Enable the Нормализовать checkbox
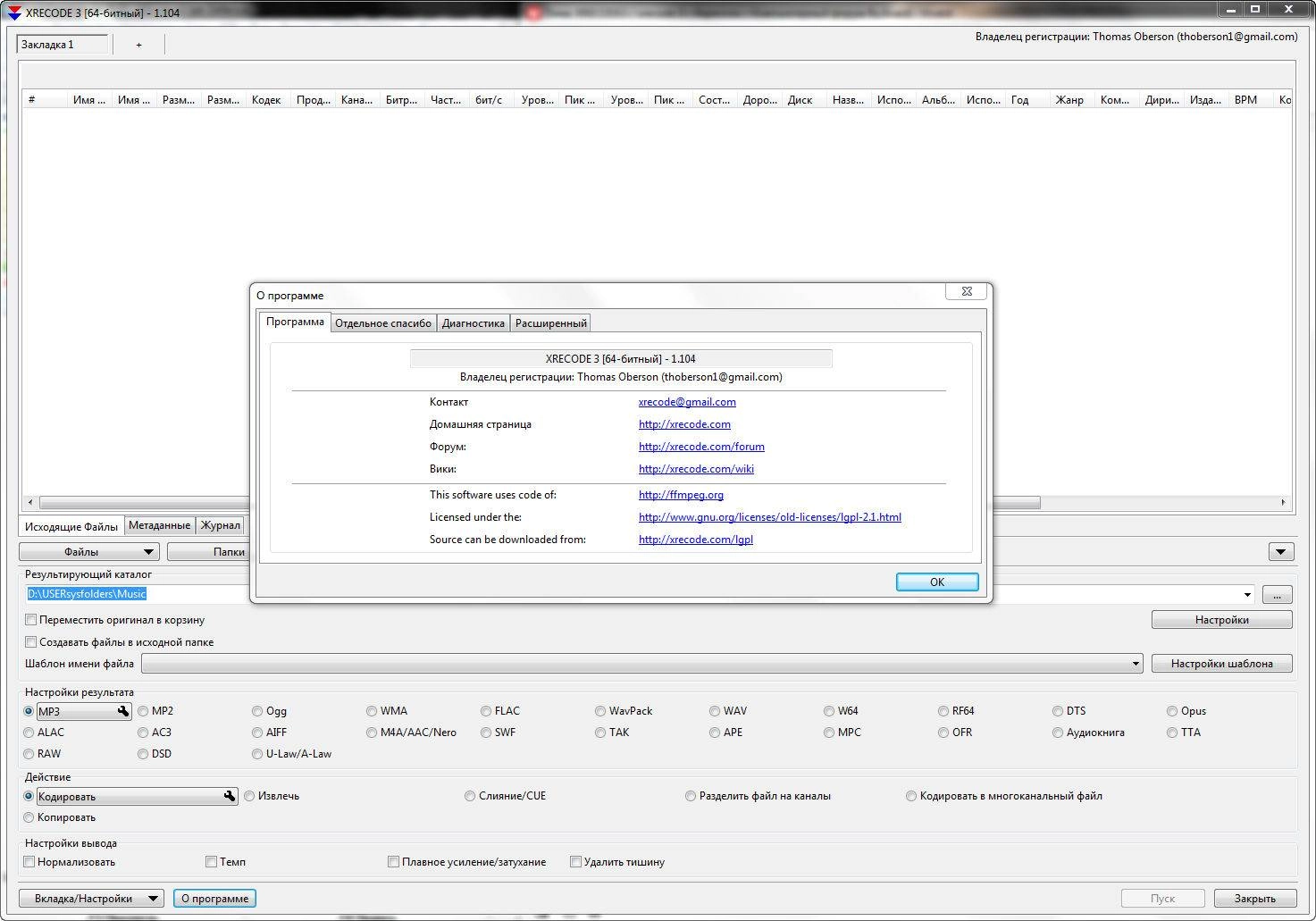The image size is (1316, 921). [x=29, y=862]
